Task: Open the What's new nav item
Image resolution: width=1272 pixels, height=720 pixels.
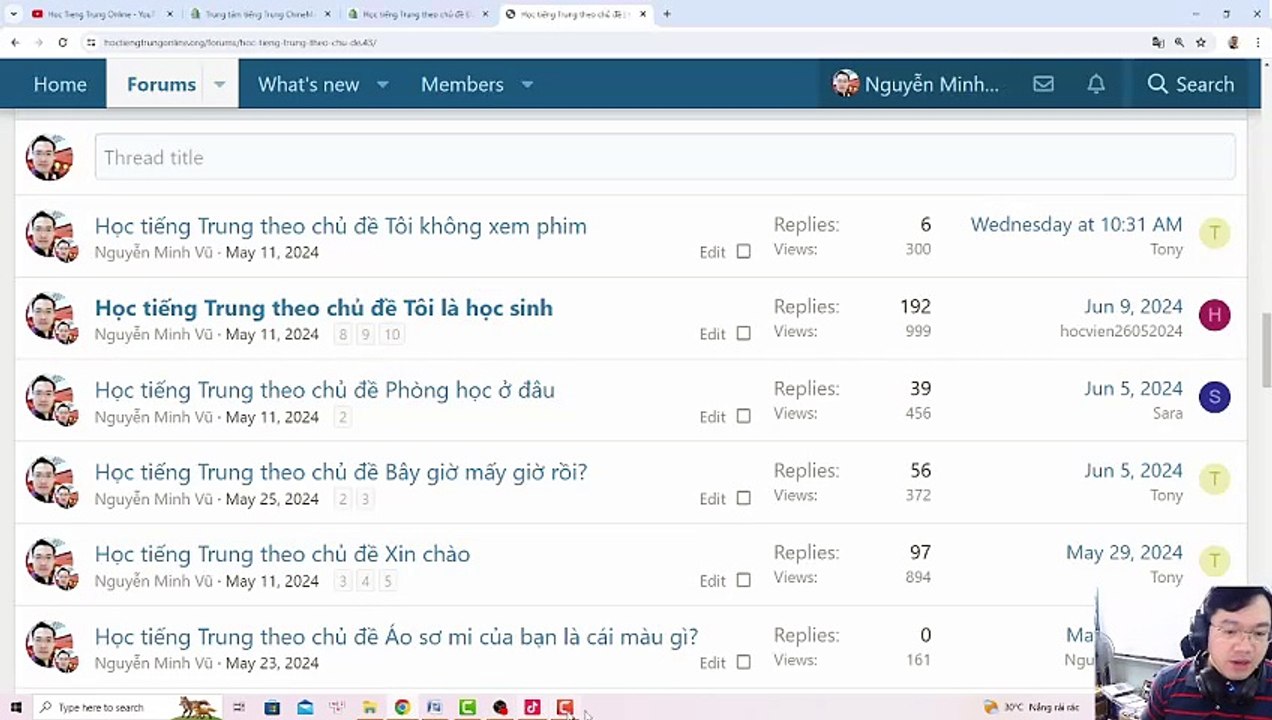Action: [308, 84]
